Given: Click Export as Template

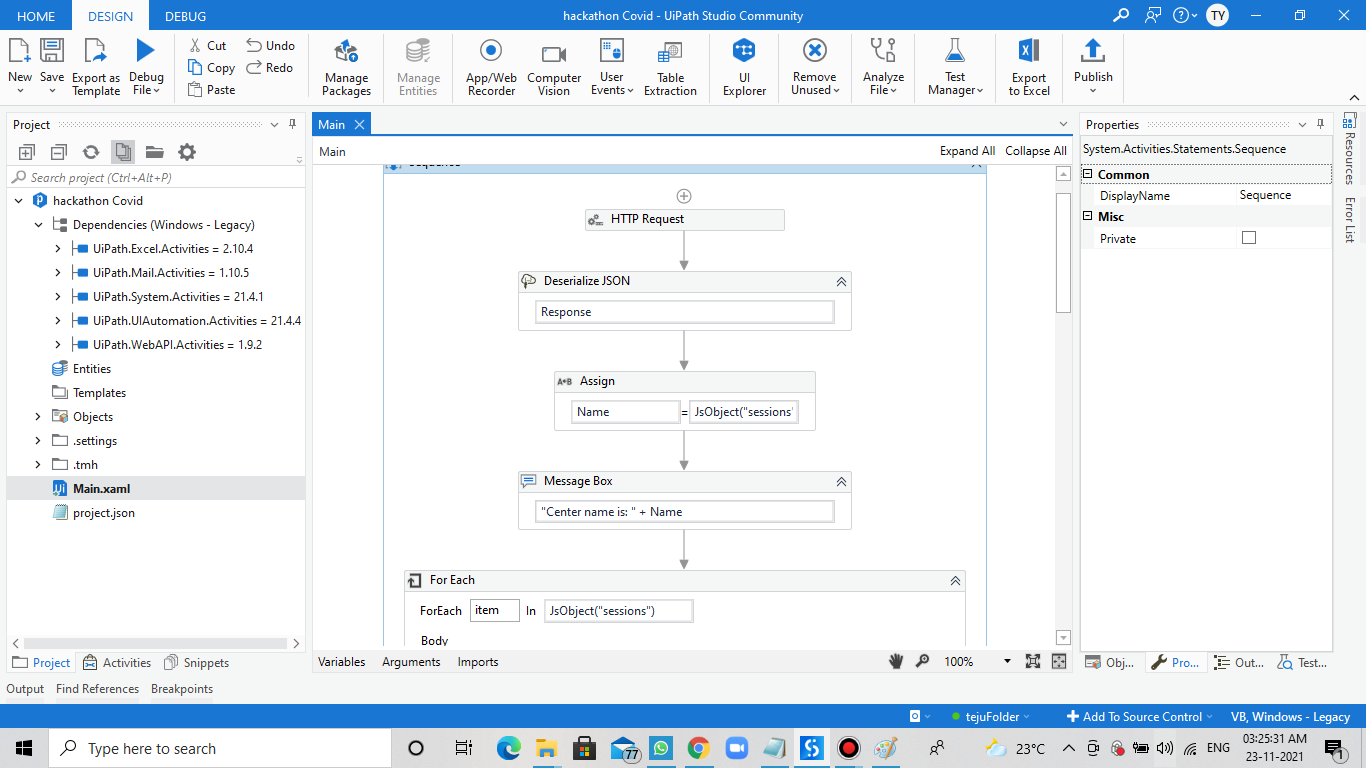Looking at the screenshot, I should (96, 67).
